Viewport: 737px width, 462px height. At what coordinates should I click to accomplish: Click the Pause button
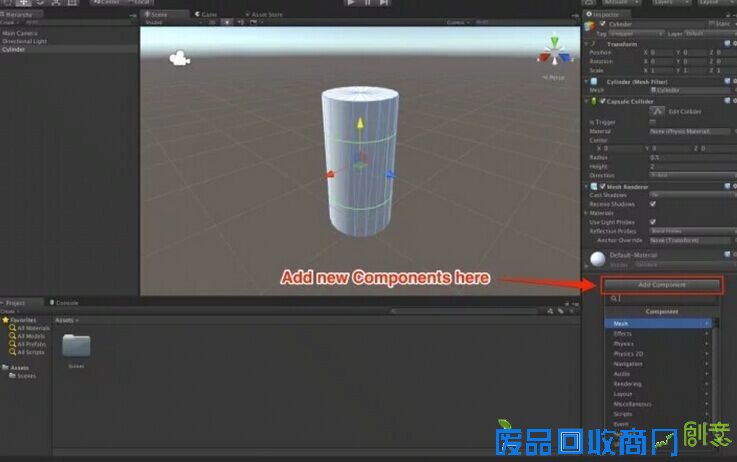coord(368,2)
